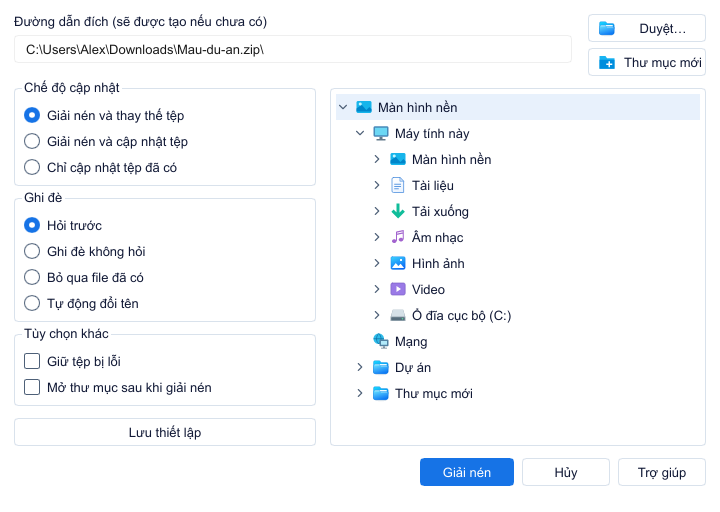720x512 pixels.
Task: Select Tải xuống in folder tree
Action: [518, 211]
